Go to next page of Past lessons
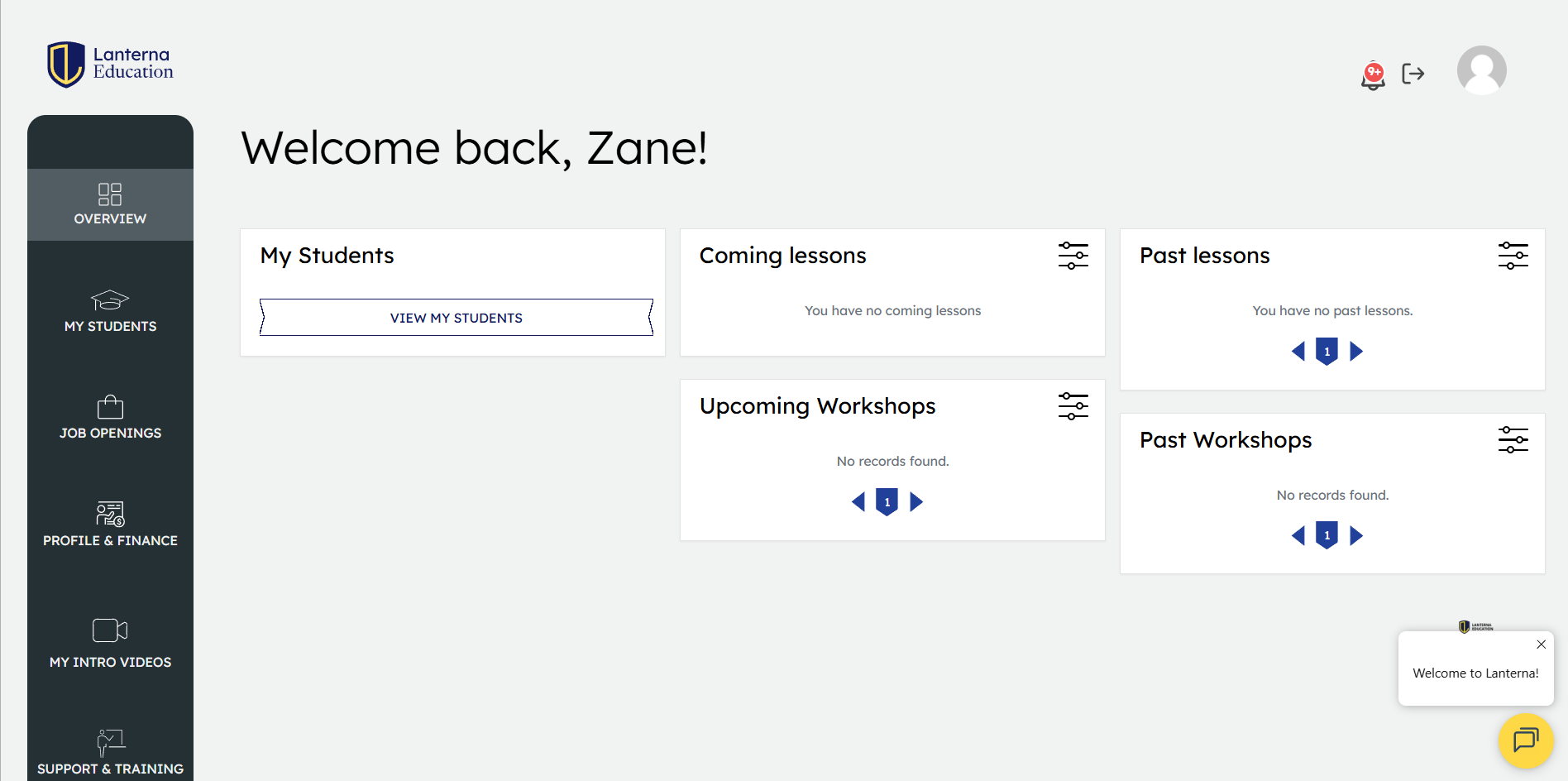This screenshot has width=1568, height=781. [1356, 352]
